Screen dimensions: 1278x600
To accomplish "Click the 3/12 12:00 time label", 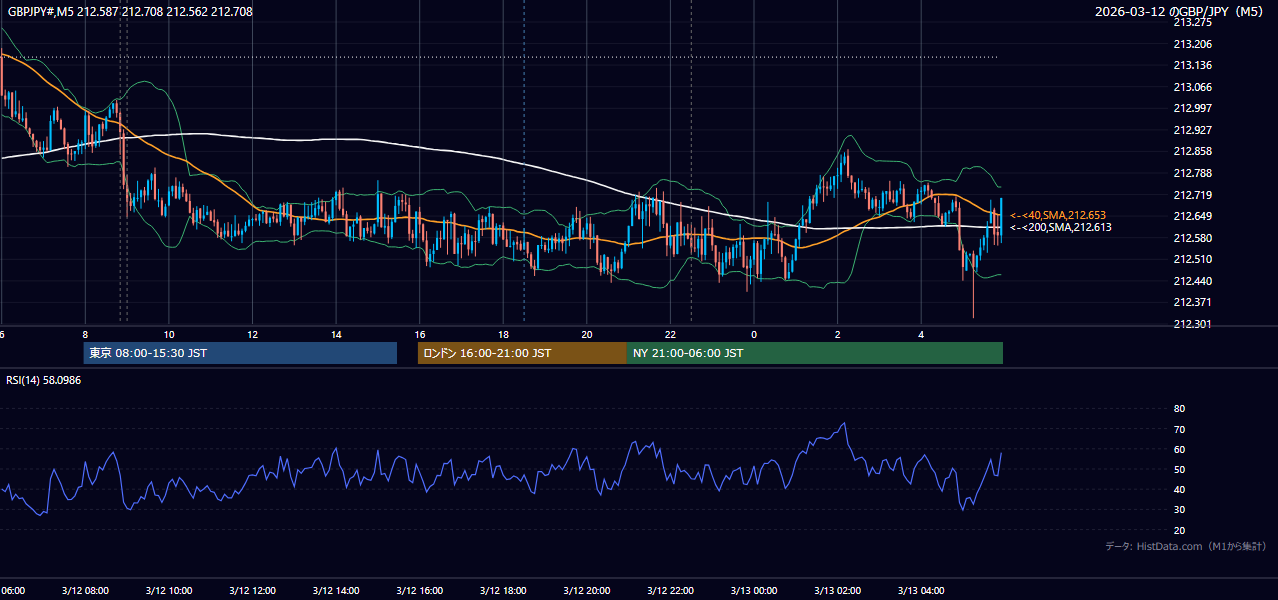I will tap(252, 591).
